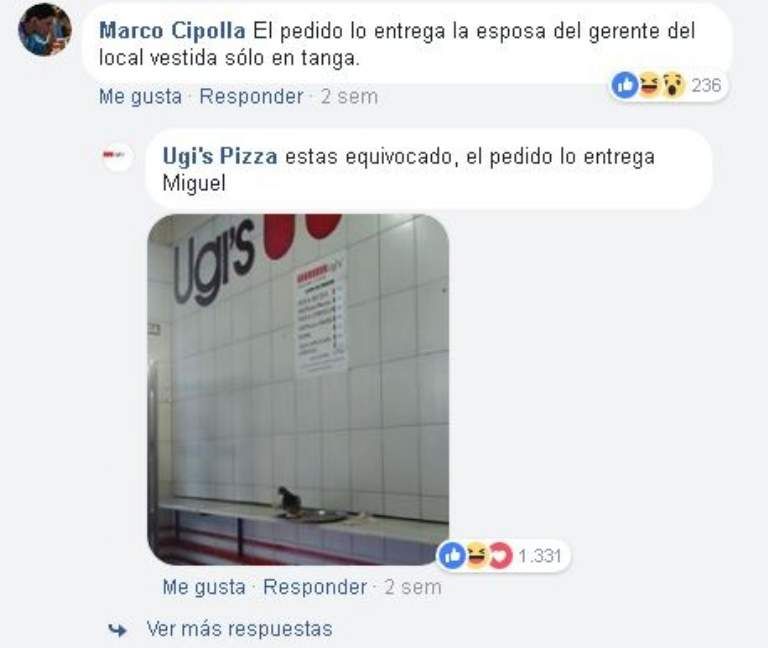Like Marco Cipolla's comment with Me gusta
The height and width of the screenshot is (648, 768).
click(141, 96)
